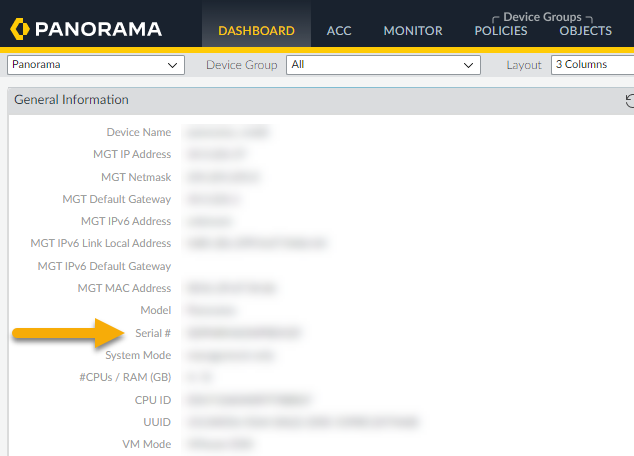Screen dimensions: 634x456
Task: Select the VM Mode label
Action: [146, 444]
